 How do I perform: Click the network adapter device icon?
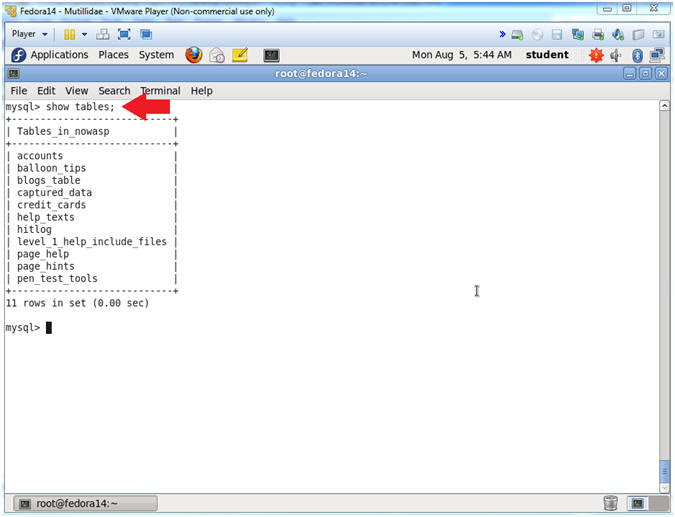click(577, 34)
